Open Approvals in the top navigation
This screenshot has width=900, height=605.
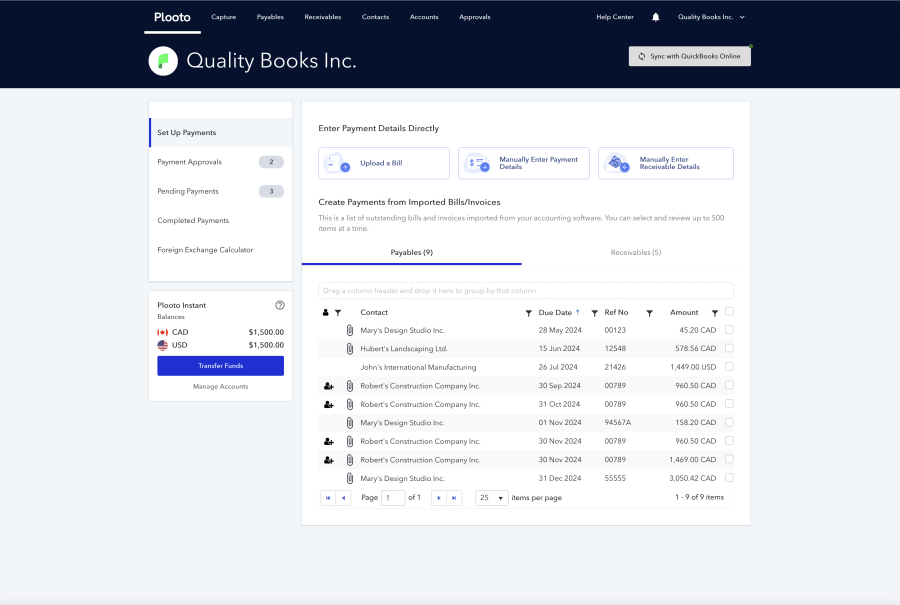point(475,17)
